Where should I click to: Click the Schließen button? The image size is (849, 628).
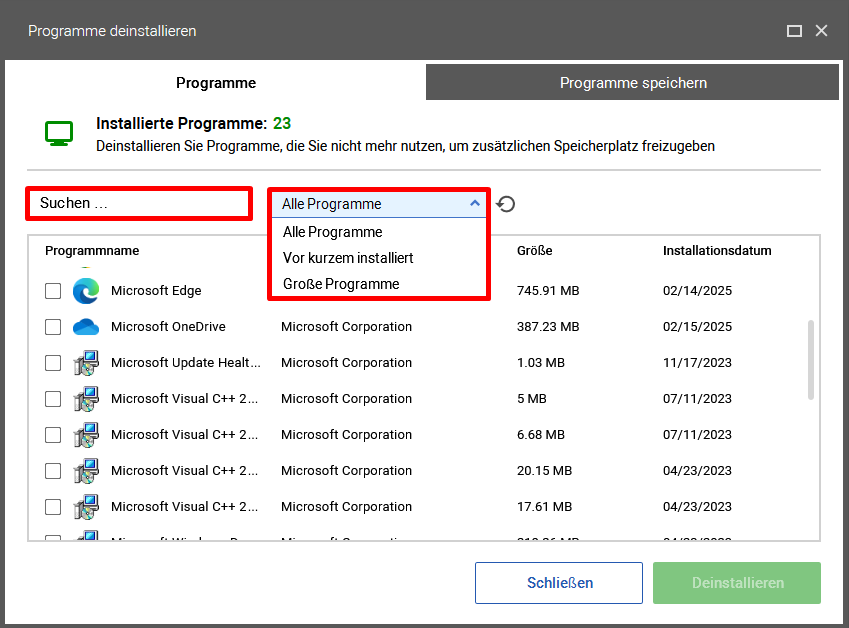pos(559,583)
